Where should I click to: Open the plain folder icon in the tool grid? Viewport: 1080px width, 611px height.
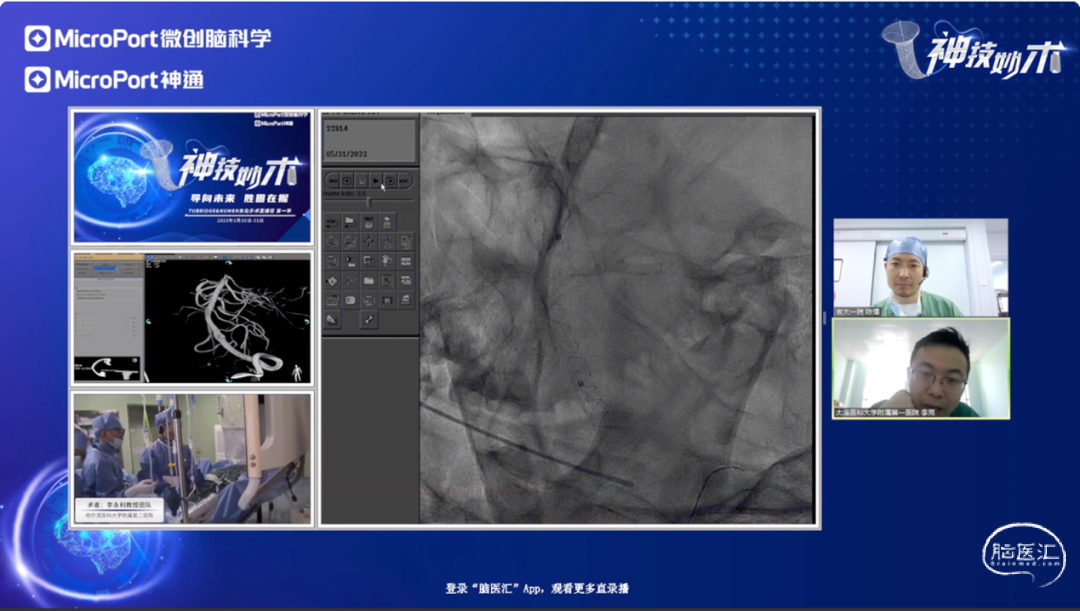point(368,280)
